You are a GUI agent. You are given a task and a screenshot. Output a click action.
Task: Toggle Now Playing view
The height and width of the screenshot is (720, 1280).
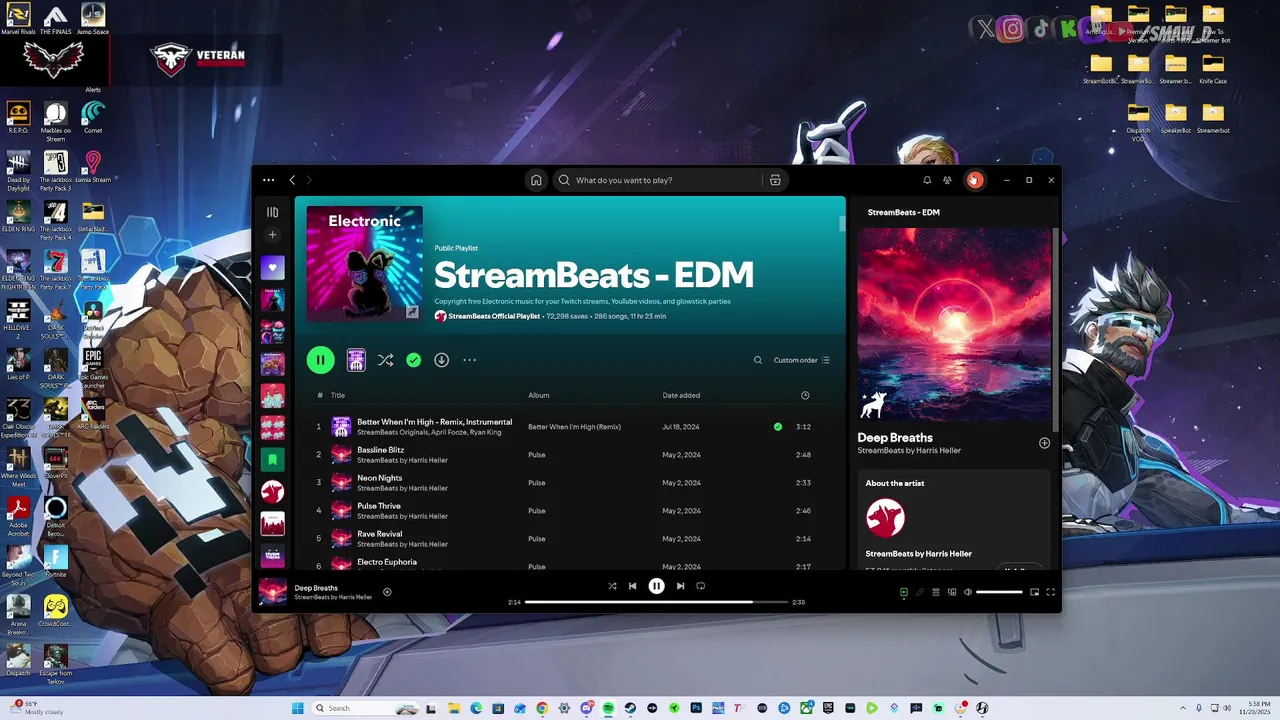point(903,592)
